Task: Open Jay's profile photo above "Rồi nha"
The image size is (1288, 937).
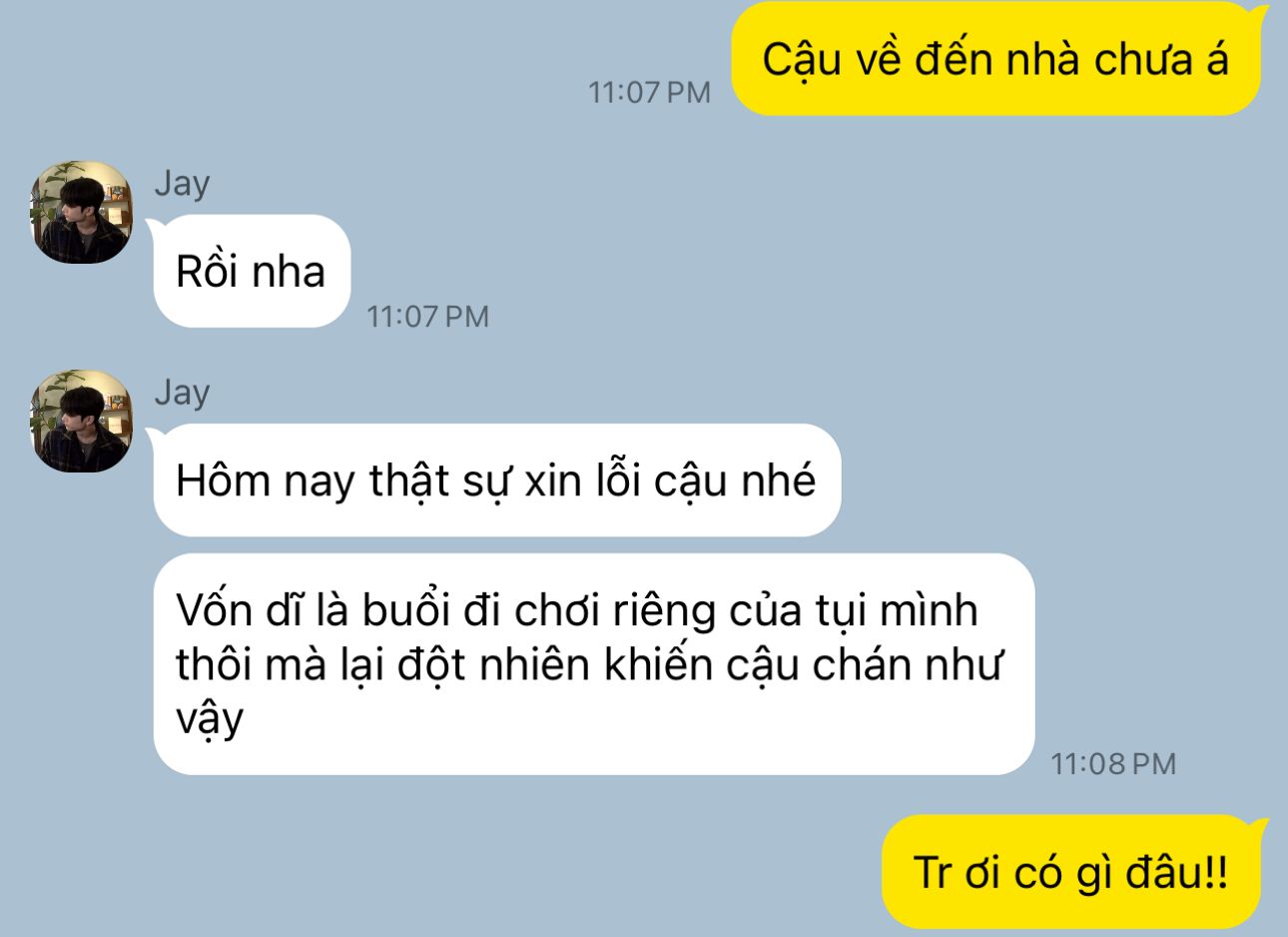Action: click(x=82, y=213)
